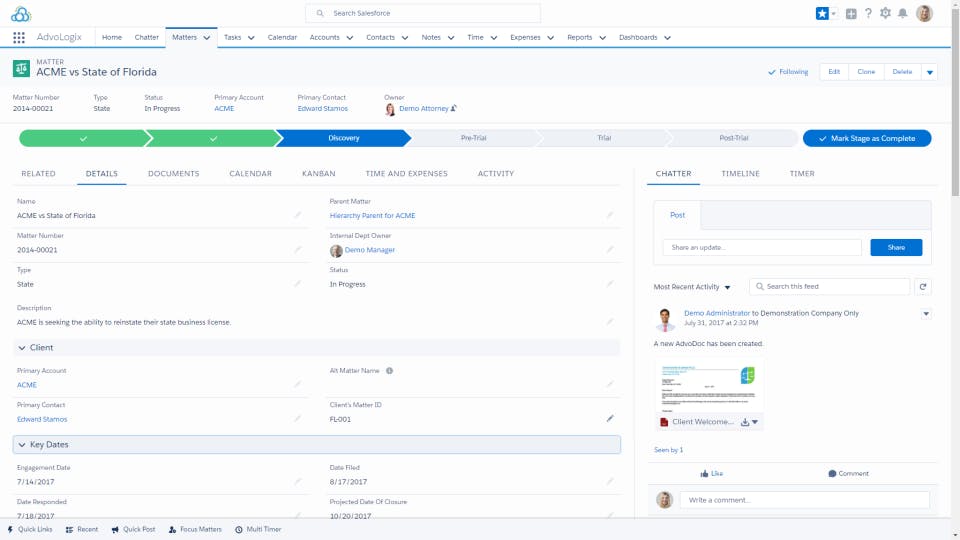Click Mark Stage as Complete

(867, 138)
